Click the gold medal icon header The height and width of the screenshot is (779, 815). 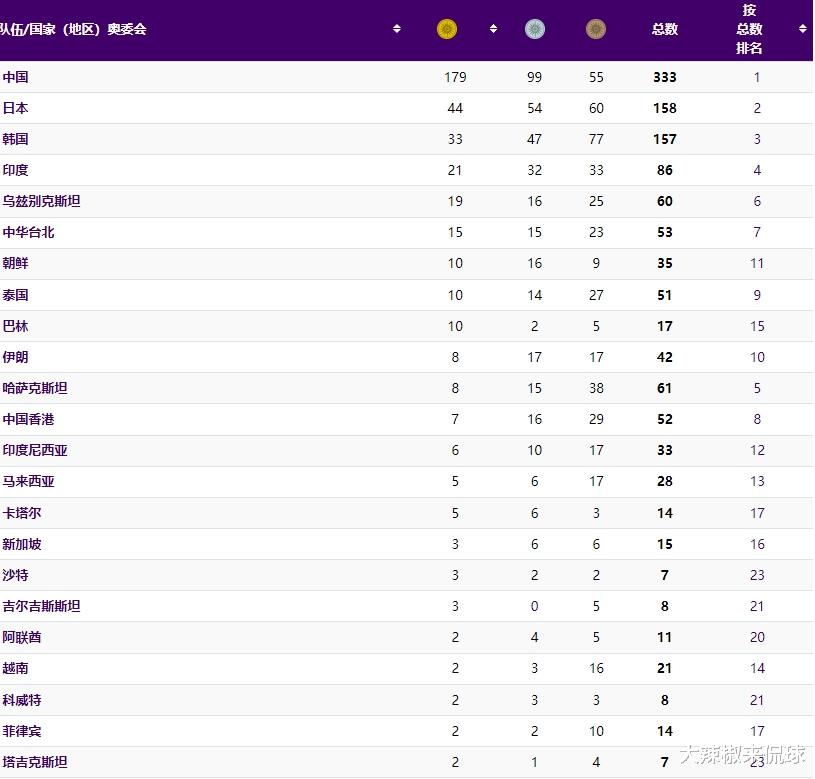coord(447,29)
